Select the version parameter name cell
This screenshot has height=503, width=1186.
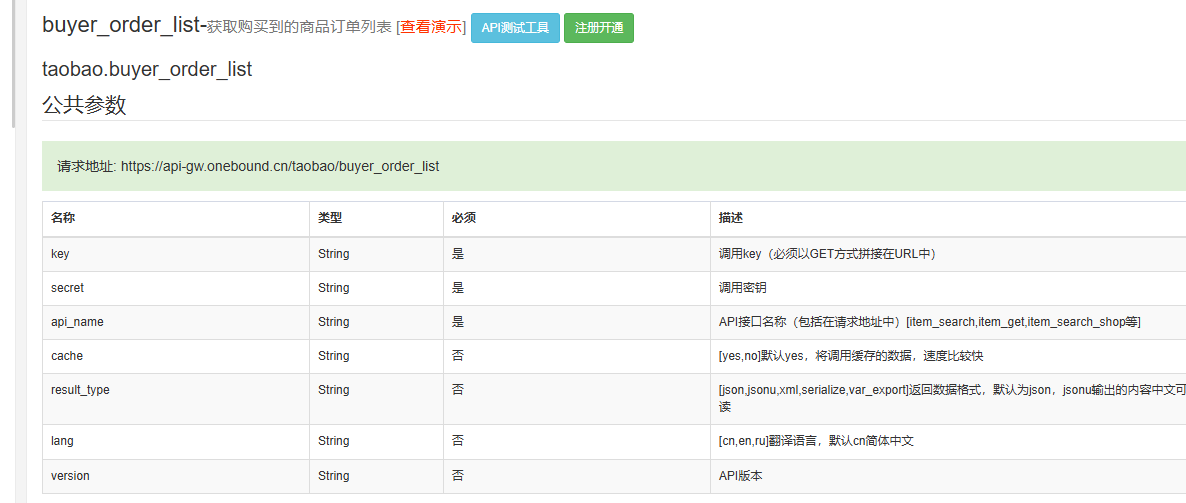click(175, 477)
